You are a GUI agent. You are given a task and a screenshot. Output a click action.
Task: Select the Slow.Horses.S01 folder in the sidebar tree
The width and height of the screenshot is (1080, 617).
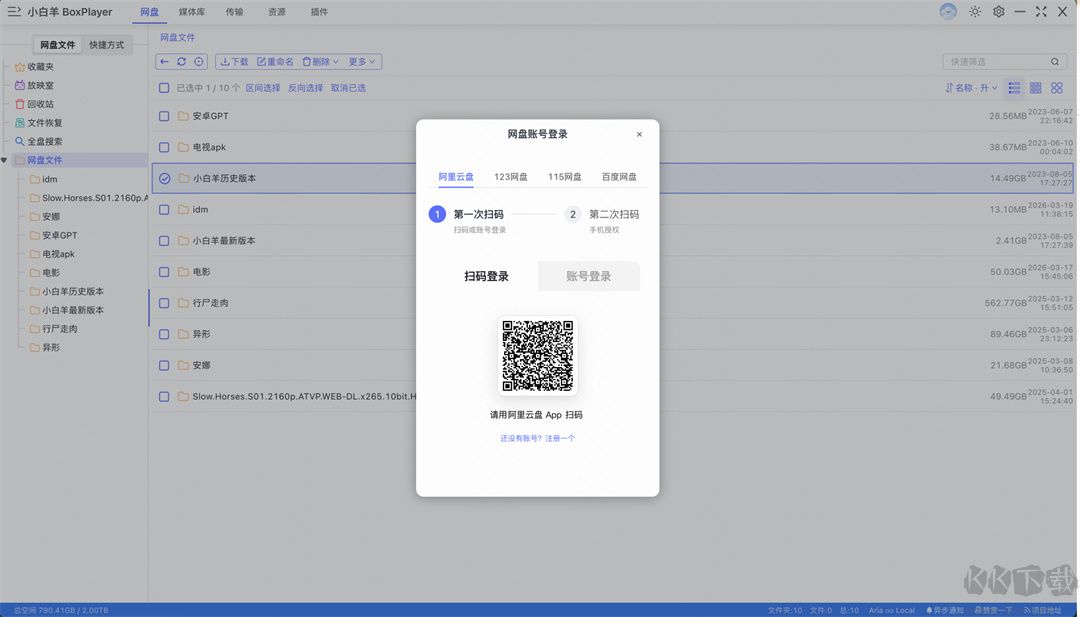[88, 198]
